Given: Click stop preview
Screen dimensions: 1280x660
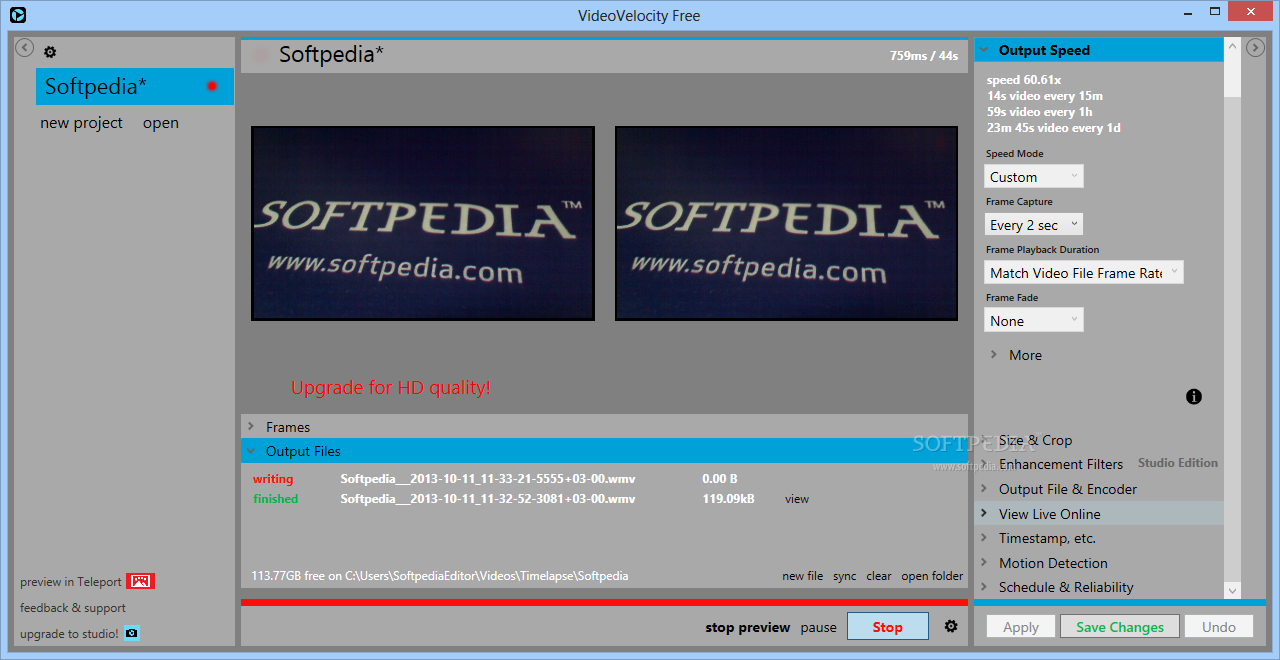Looking at the screenshot, I should pos(748,628).
